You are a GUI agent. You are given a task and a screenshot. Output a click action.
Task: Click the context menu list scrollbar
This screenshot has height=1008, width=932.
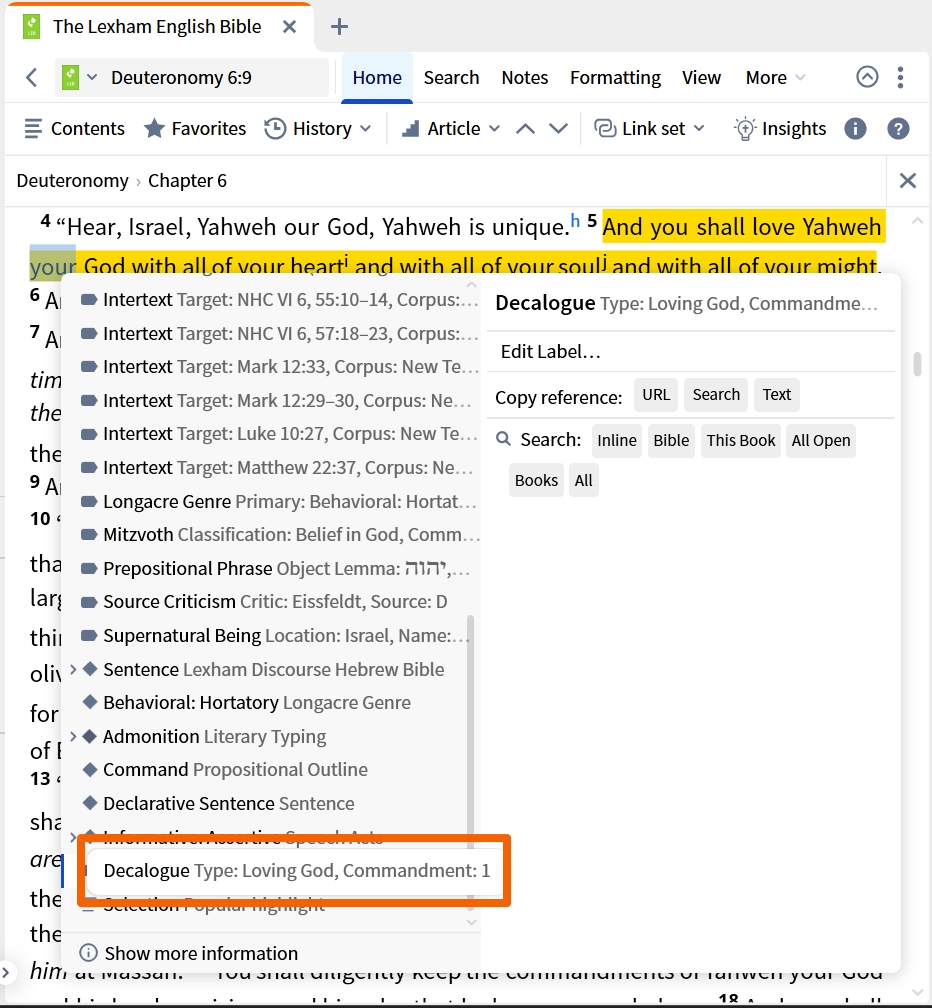470,762
